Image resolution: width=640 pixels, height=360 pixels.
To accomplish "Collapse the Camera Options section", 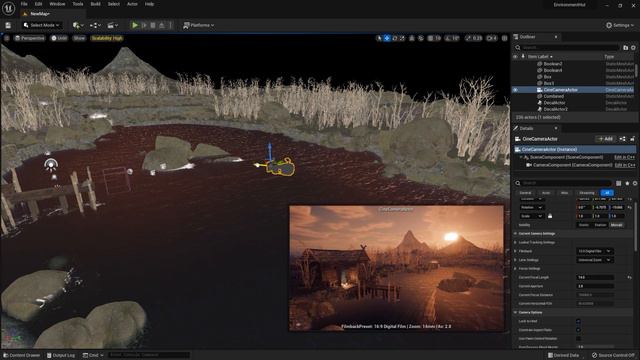I will click(x=516, y=313).
